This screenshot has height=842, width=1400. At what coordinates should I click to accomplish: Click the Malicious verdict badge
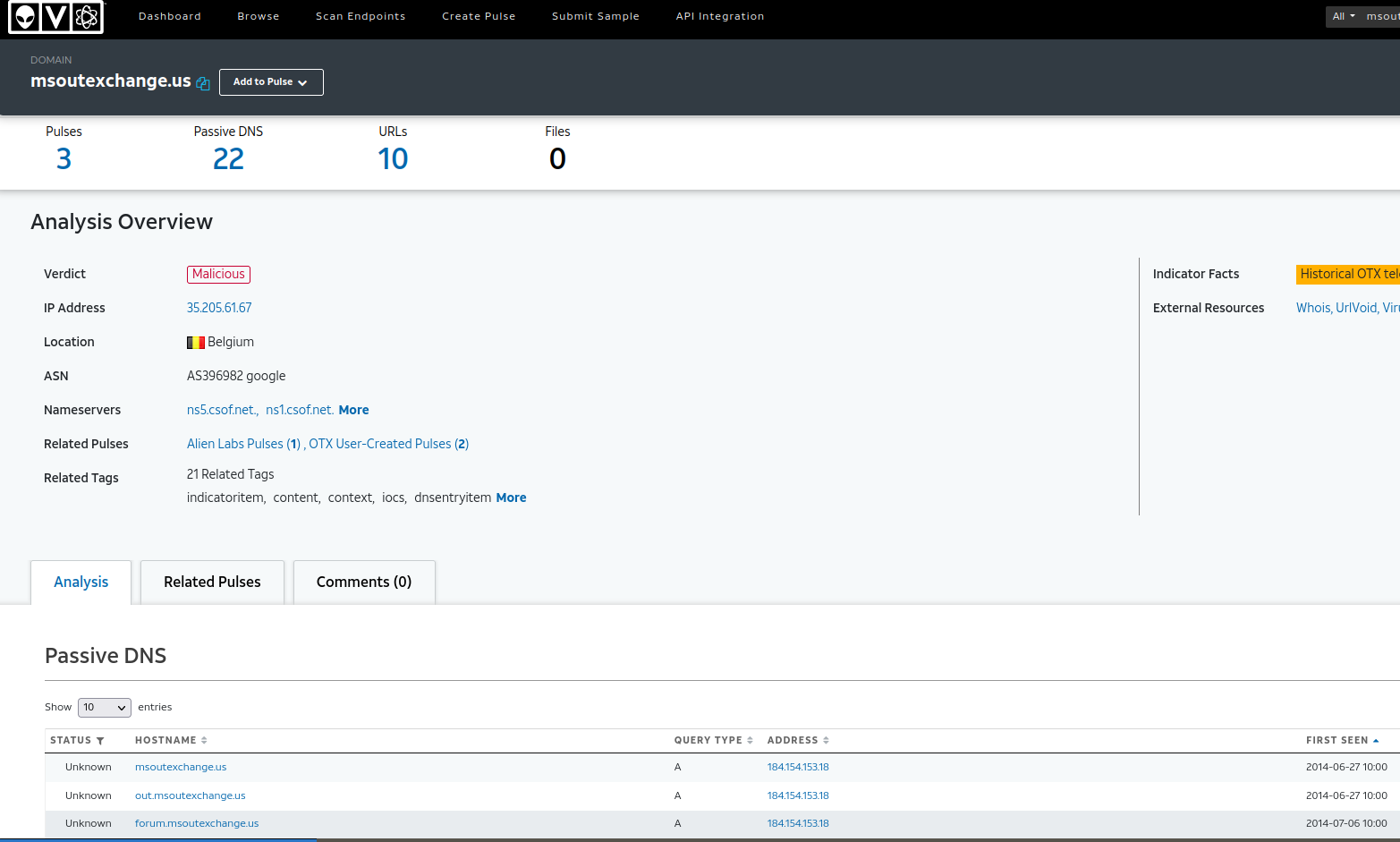(218, 275)
